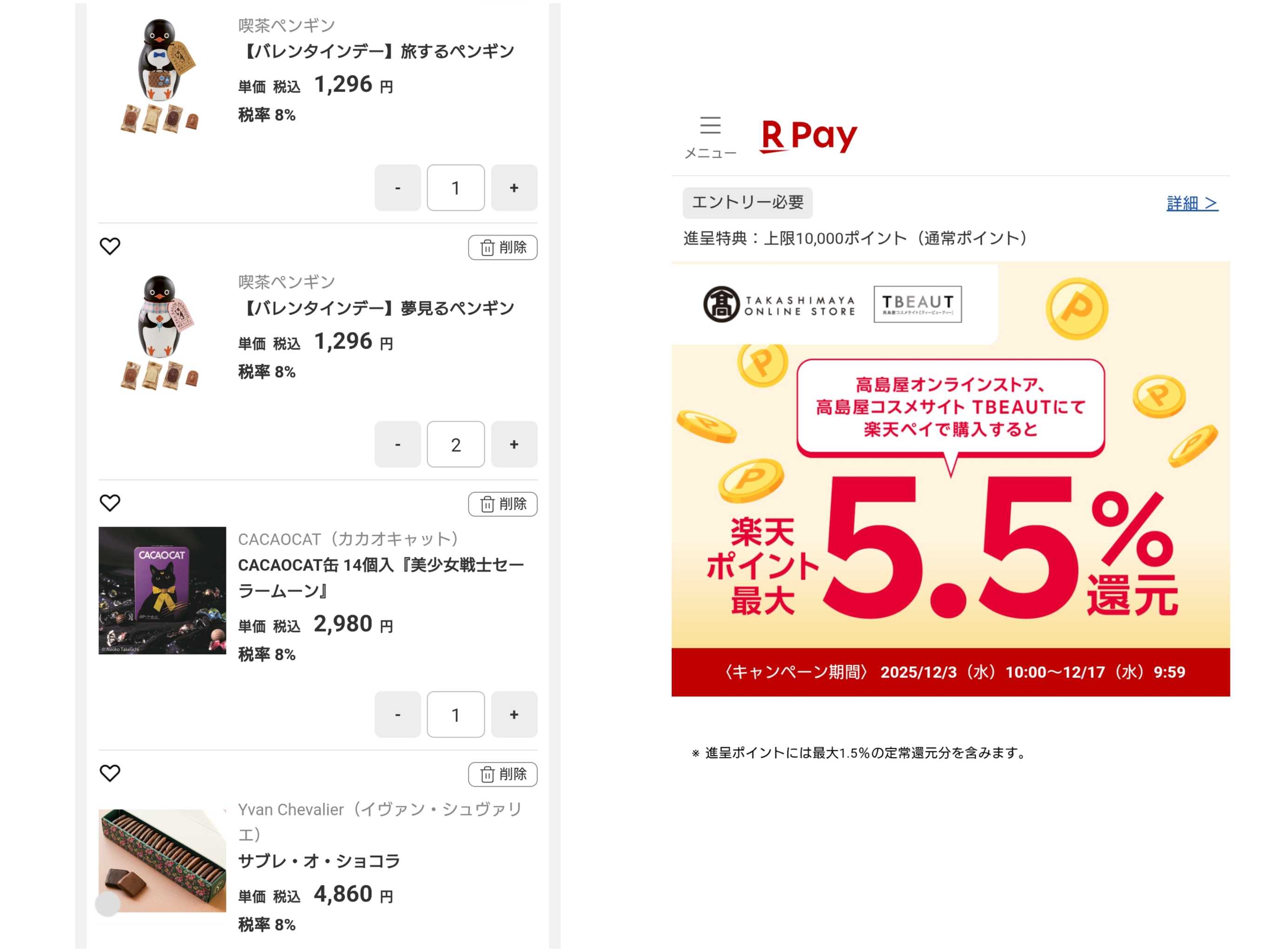Image resolution: width=1269 pixels, height=952 pixels.
Task: Favorite the サブレ・オ・ショコラ item with heart icon
Action: click(x=110, y=773)
